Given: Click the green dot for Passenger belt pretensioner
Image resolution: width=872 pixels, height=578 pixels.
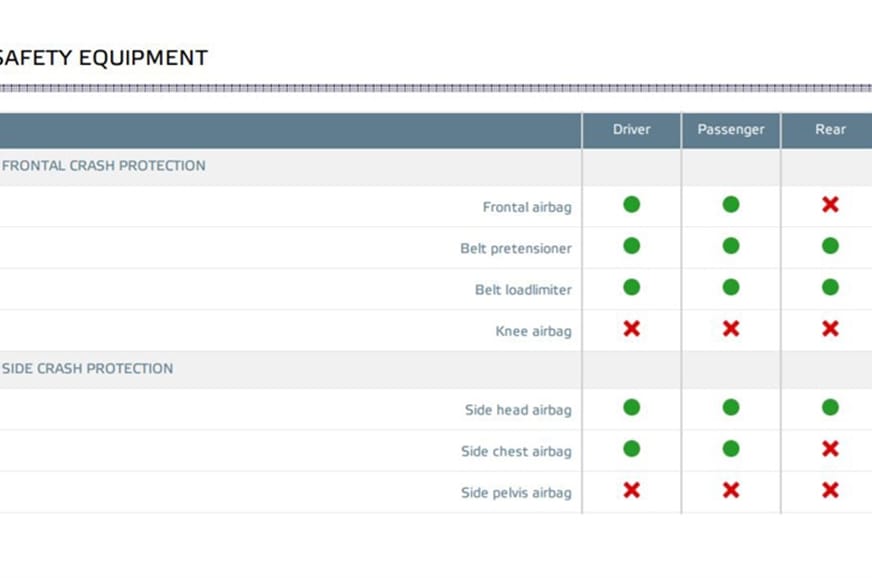Looking at the screenshot, I should pos(731,246).
